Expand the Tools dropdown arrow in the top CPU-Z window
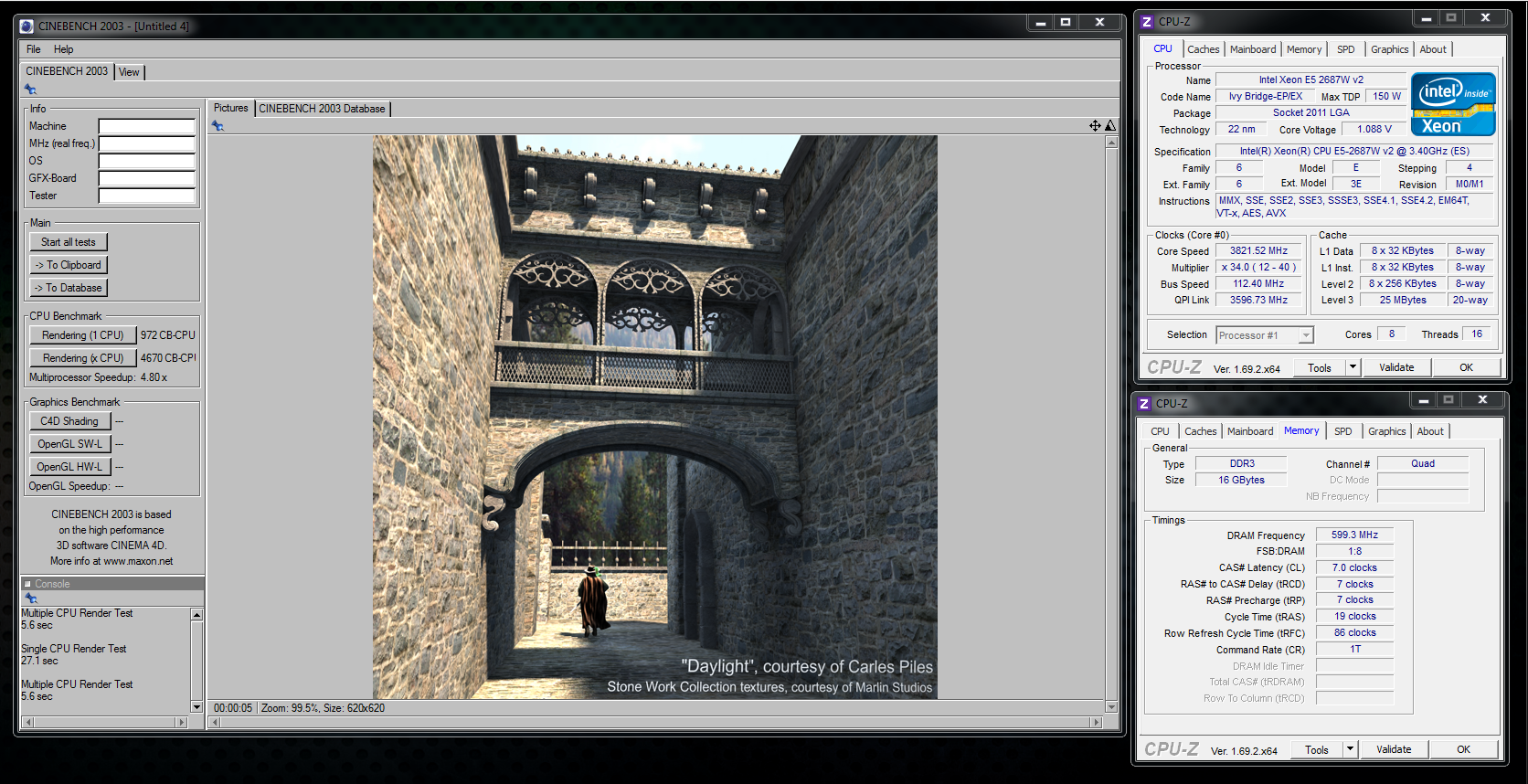 tap(1353, 367)
